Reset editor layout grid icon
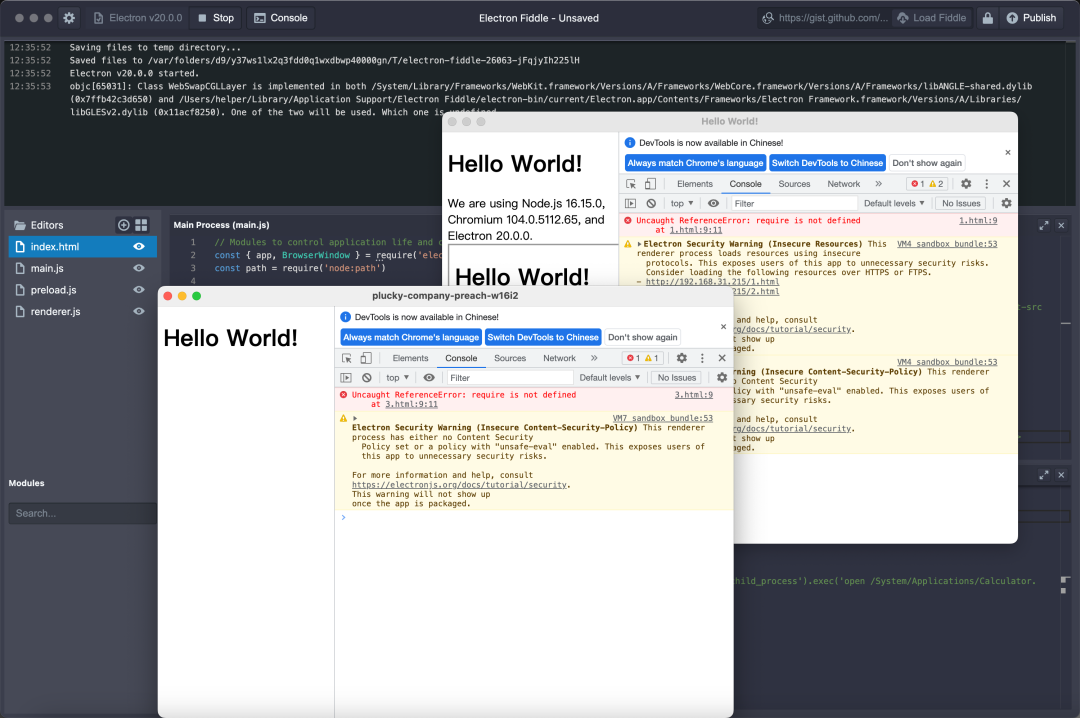 pyautogui.click(x=141, y=225)
